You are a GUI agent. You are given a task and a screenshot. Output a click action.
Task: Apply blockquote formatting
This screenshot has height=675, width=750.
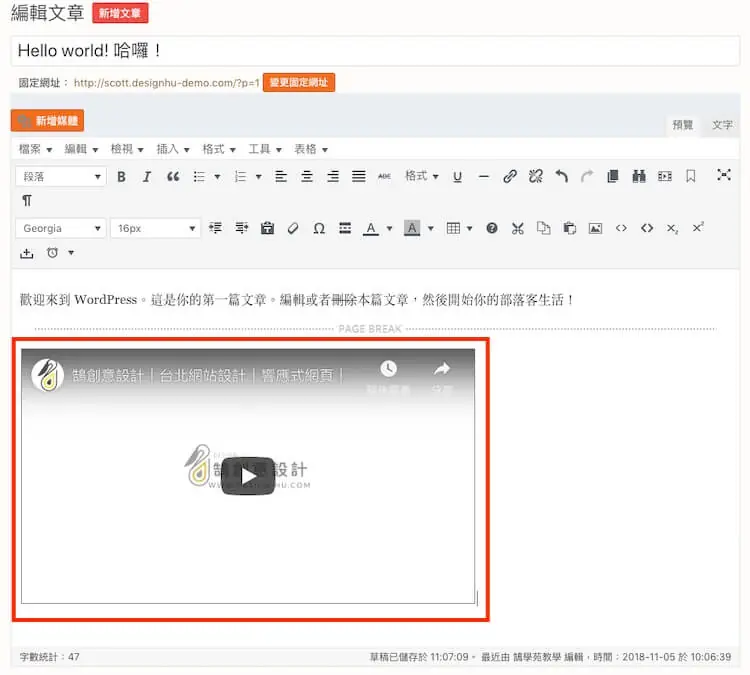coord(173,177)
